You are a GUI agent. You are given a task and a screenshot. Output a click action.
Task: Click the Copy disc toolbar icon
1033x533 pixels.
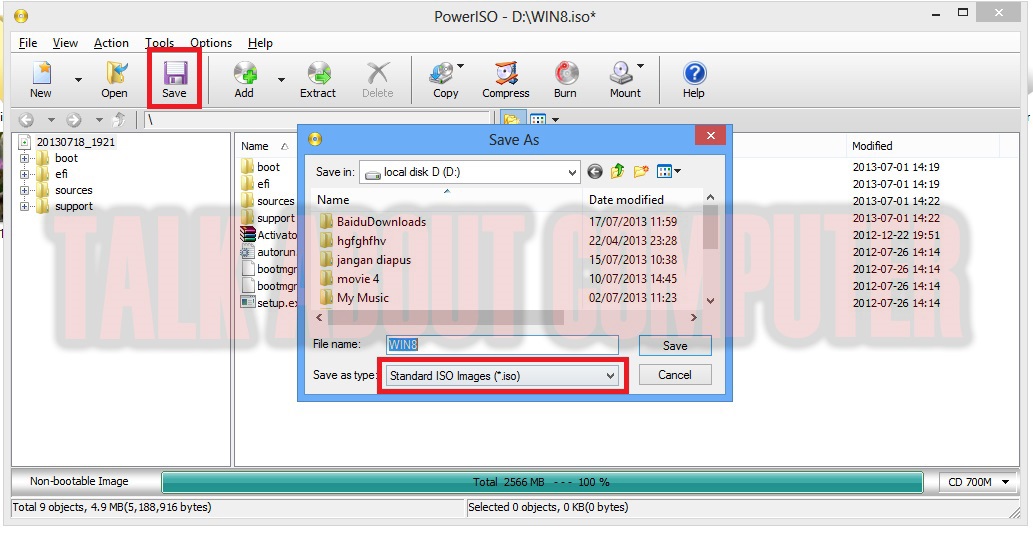(446, 80)
